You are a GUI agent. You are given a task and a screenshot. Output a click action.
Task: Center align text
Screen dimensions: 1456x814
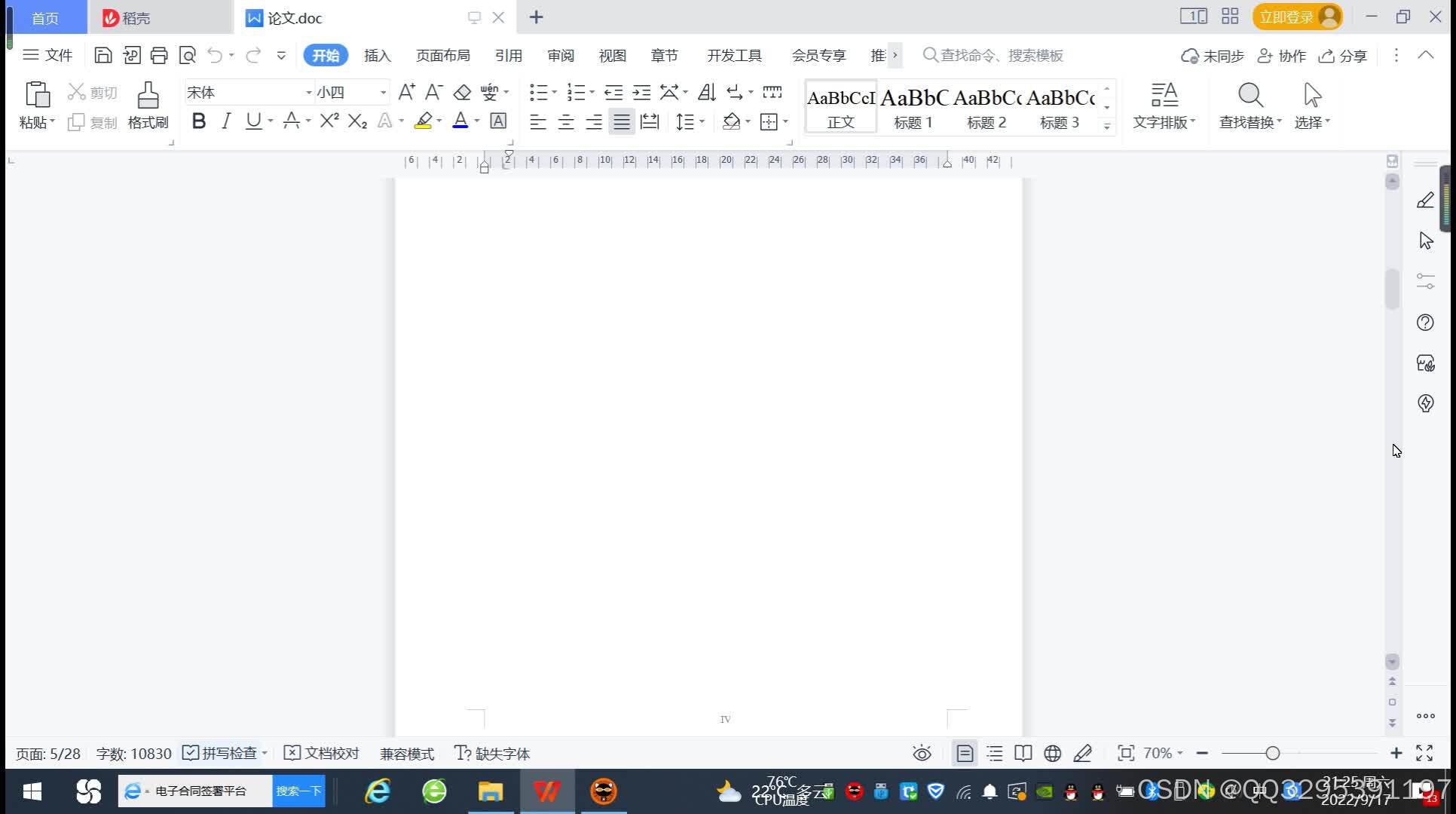[566, 121]
